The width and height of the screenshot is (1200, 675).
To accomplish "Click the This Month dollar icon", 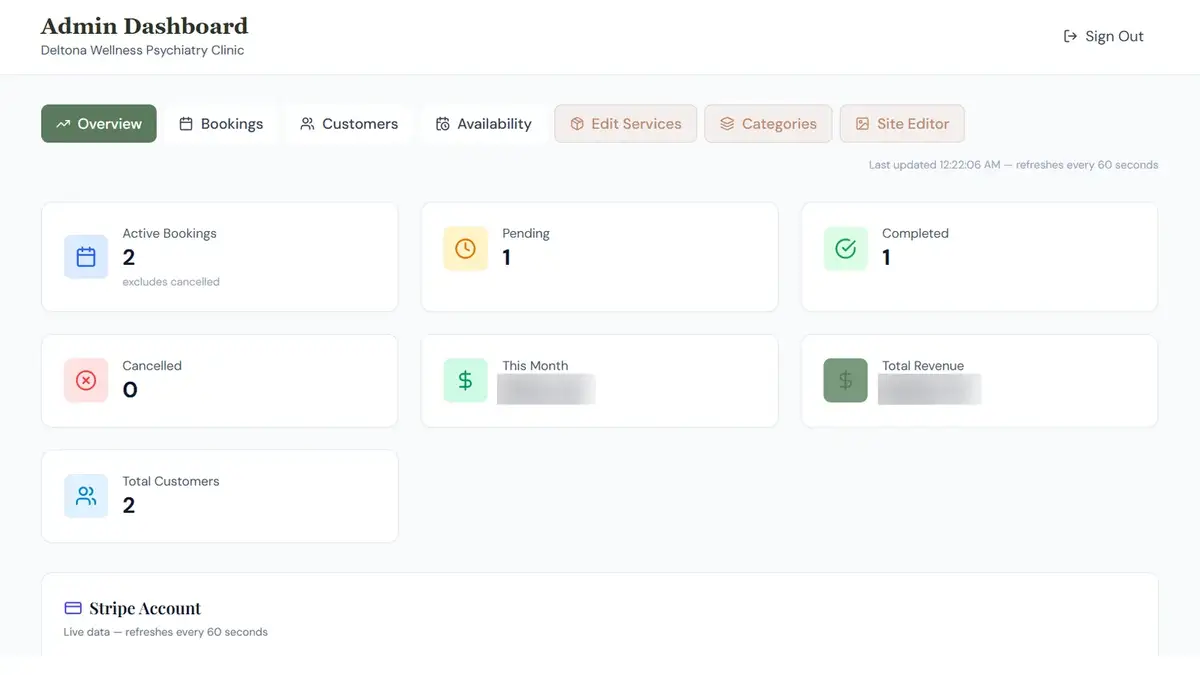I will [465, 381].
